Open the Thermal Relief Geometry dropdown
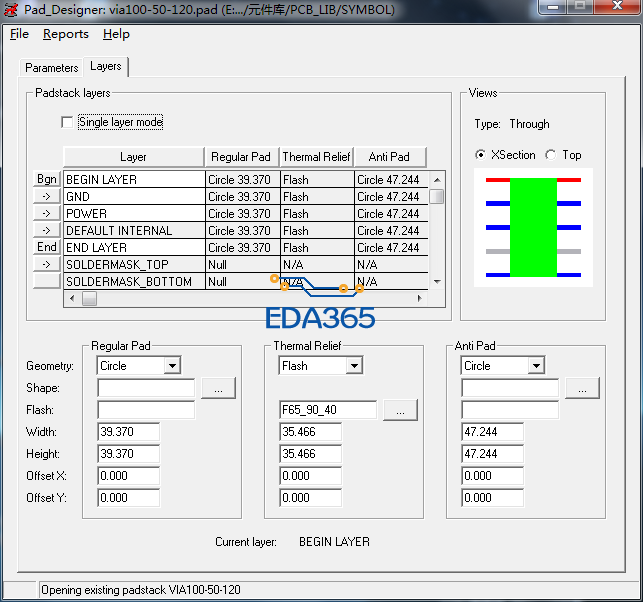The image size is (643, 602). point(355,365)
